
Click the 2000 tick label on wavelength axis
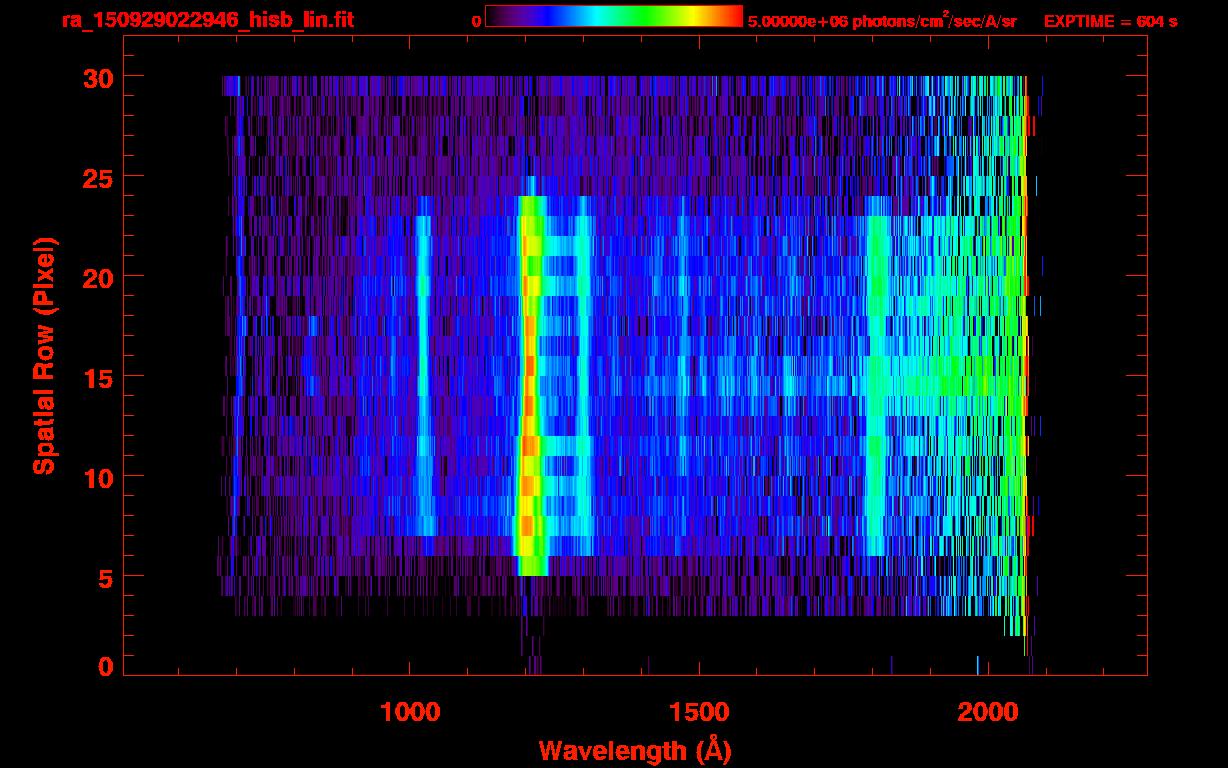(x=988, y=712)
